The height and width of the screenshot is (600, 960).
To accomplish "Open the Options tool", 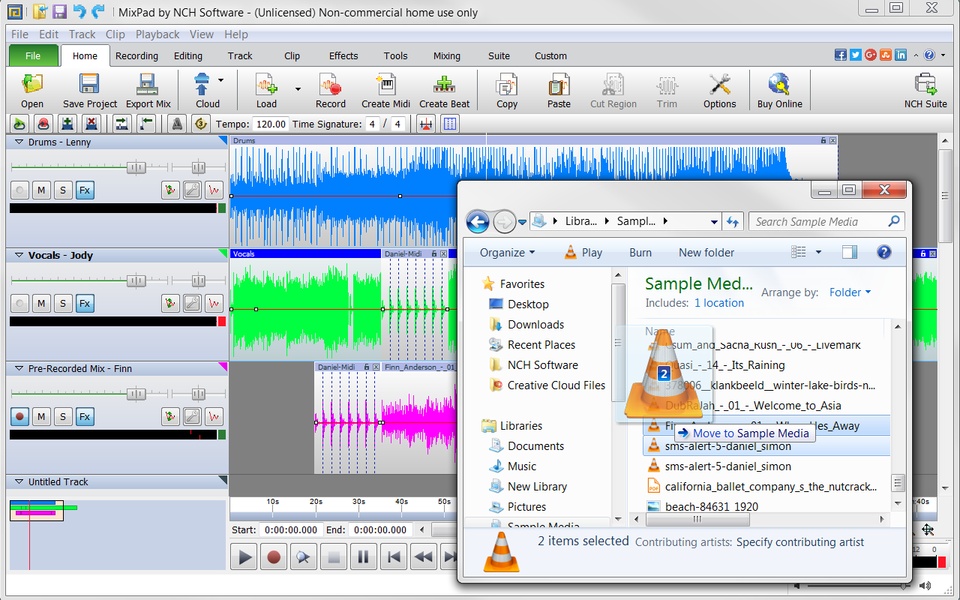I will (719, 90).
